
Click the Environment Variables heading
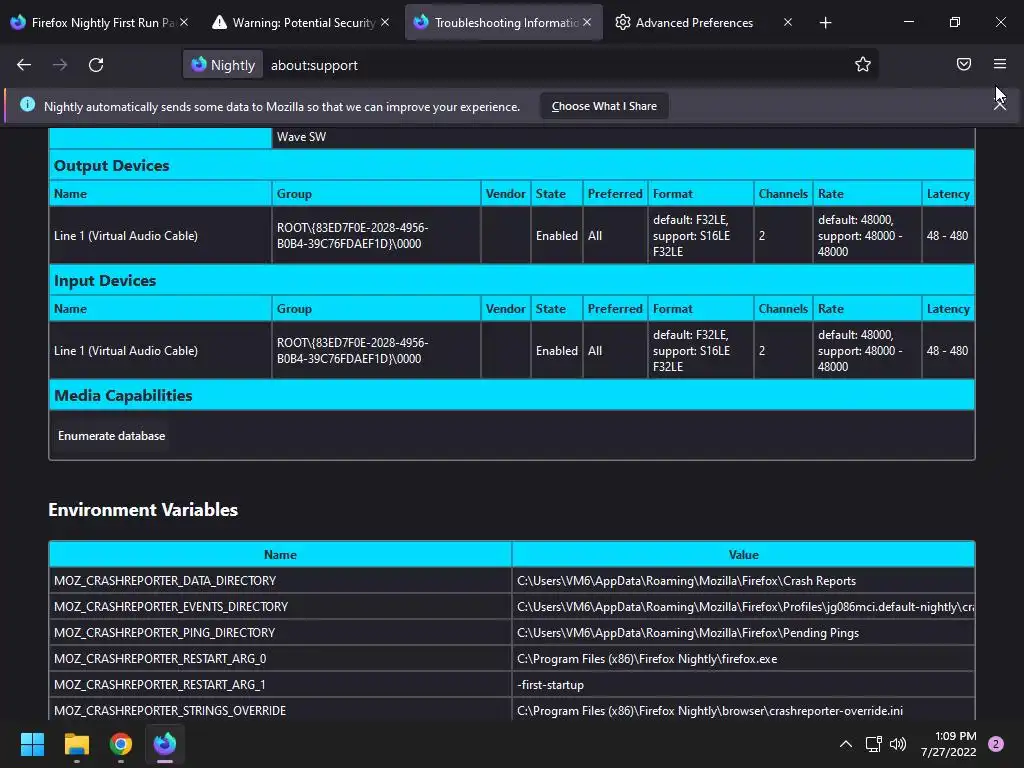(143, 510)
